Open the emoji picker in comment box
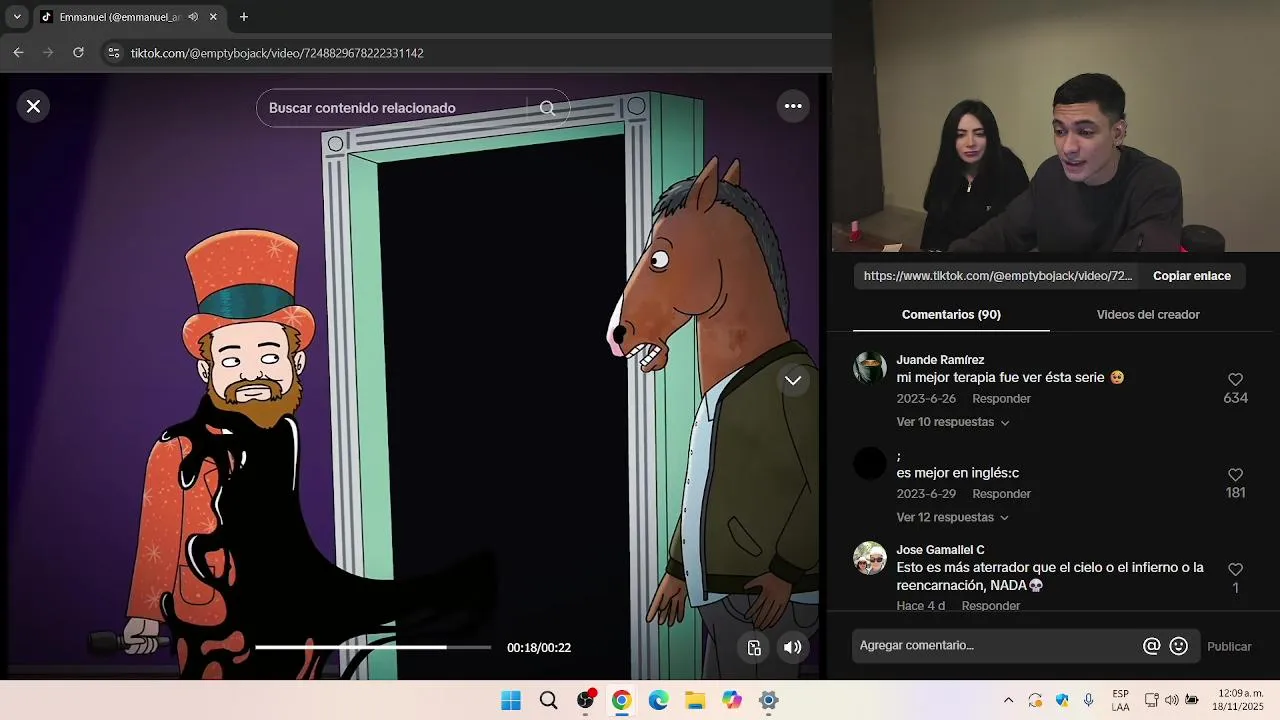Viewport: 1280px width, 720px height. 1179,646
